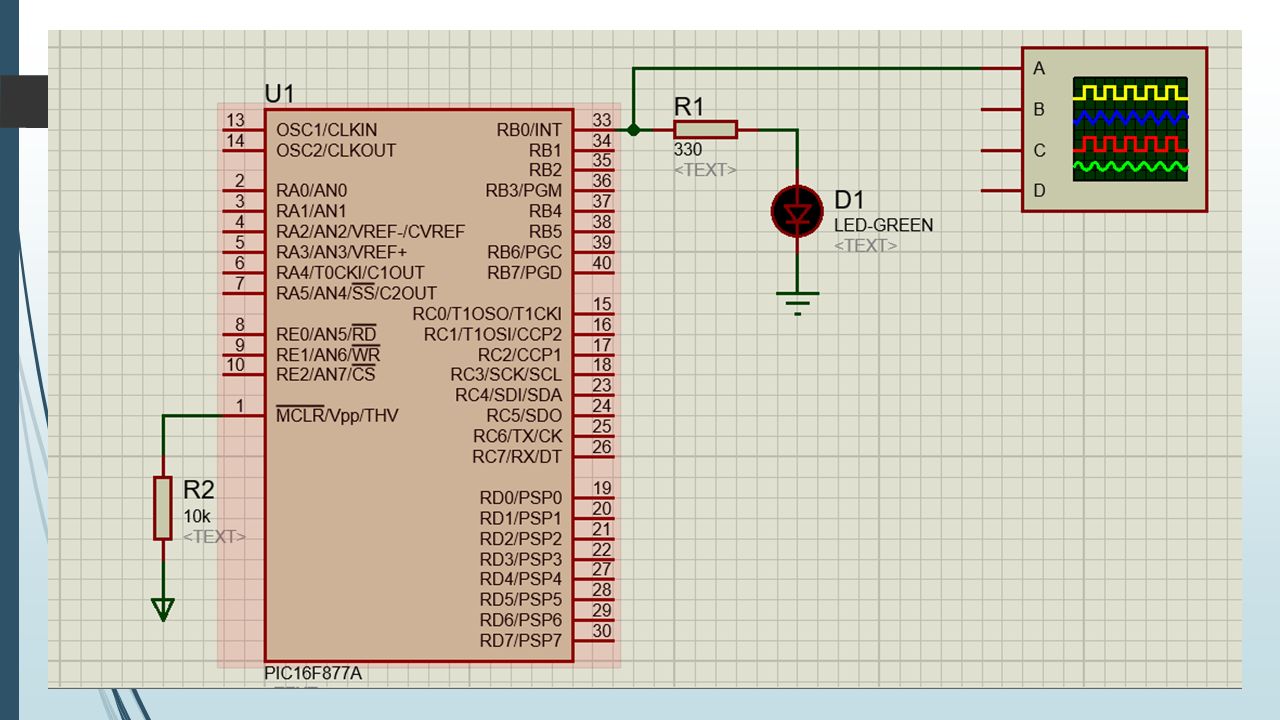Image resolution: width=1280 pixels, height=720 pixels.
Task: Click the <TEXT> placeholder under LED-GREEN
Action: pos(866,246)
